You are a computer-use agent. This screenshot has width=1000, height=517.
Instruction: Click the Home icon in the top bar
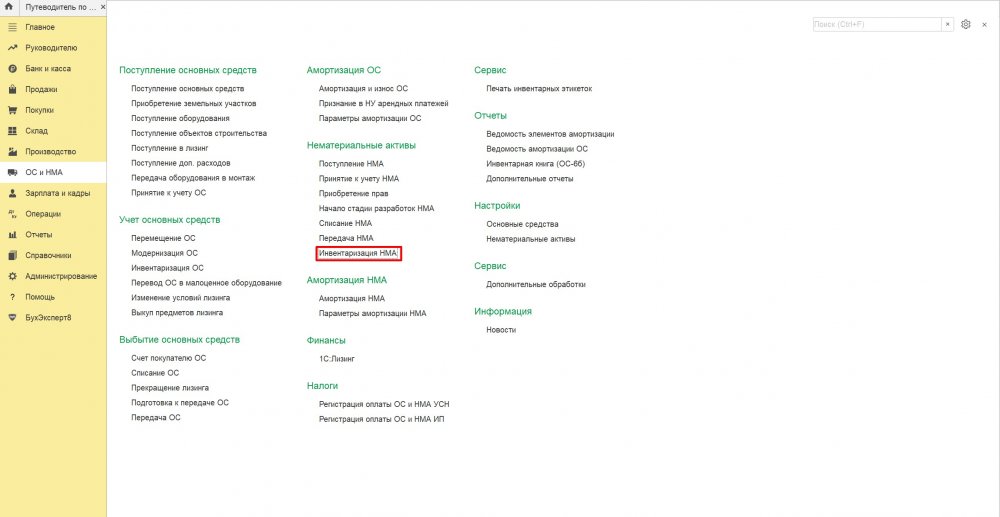9,7
